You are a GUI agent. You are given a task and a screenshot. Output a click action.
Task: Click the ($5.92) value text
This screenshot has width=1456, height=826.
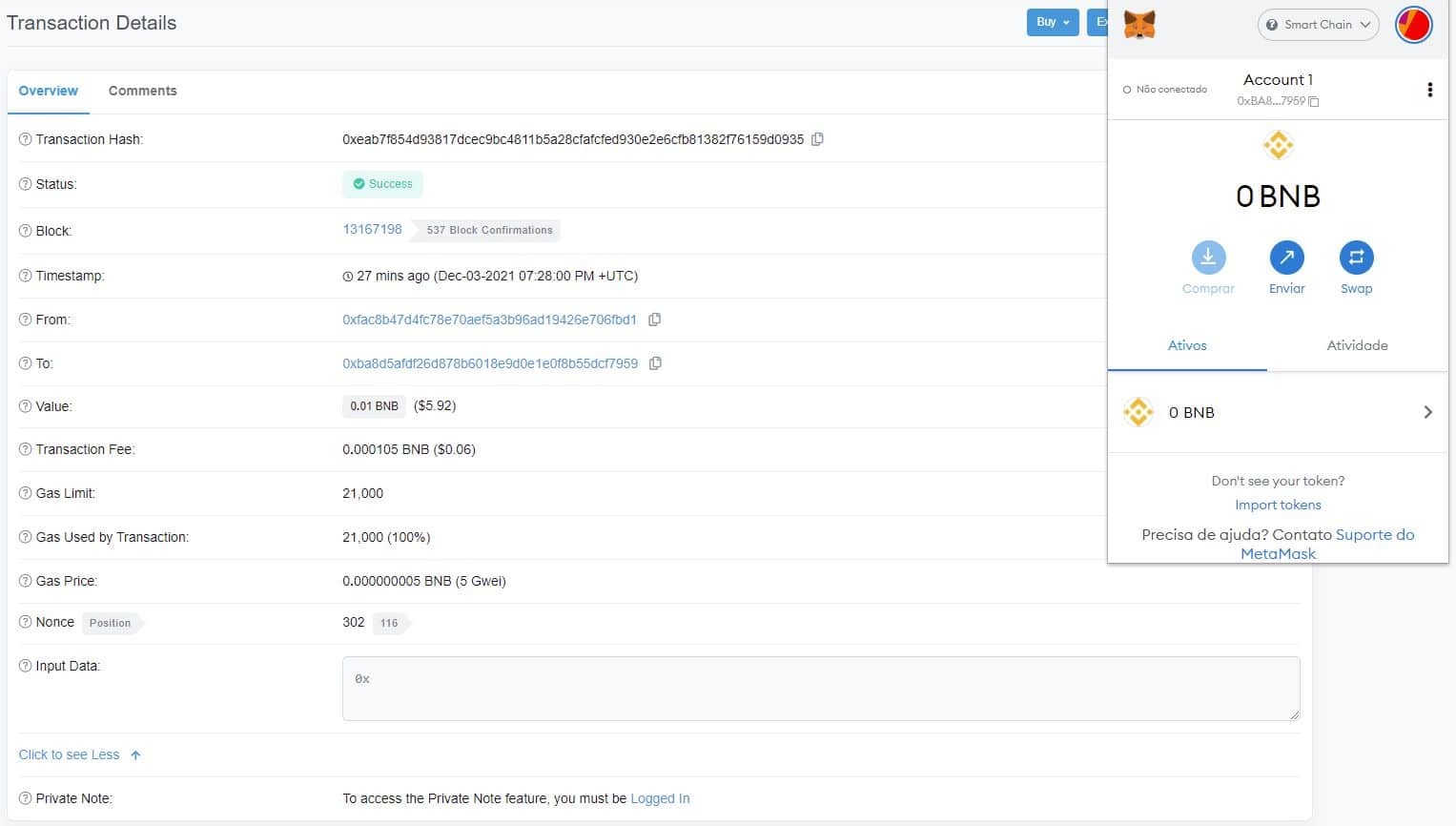click(435, 405)
